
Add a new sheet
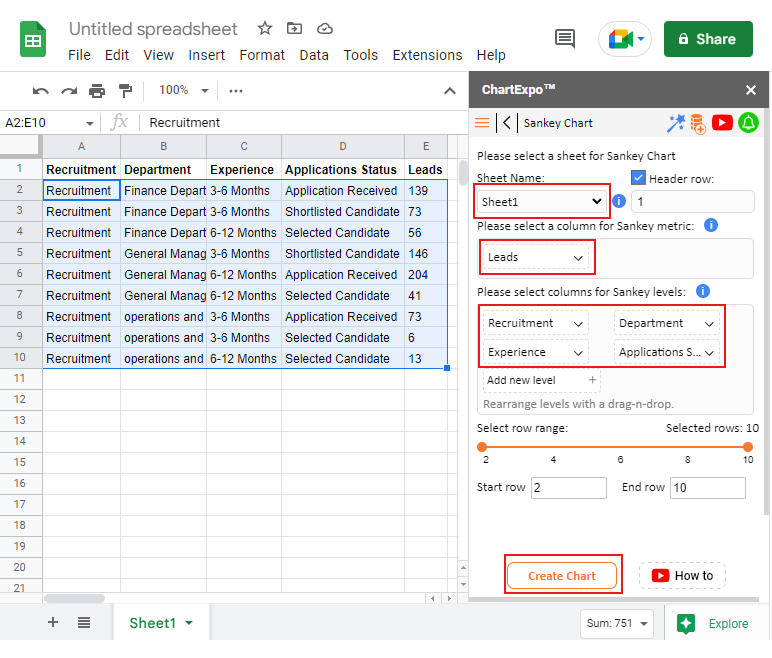click(x=53, y=622)
